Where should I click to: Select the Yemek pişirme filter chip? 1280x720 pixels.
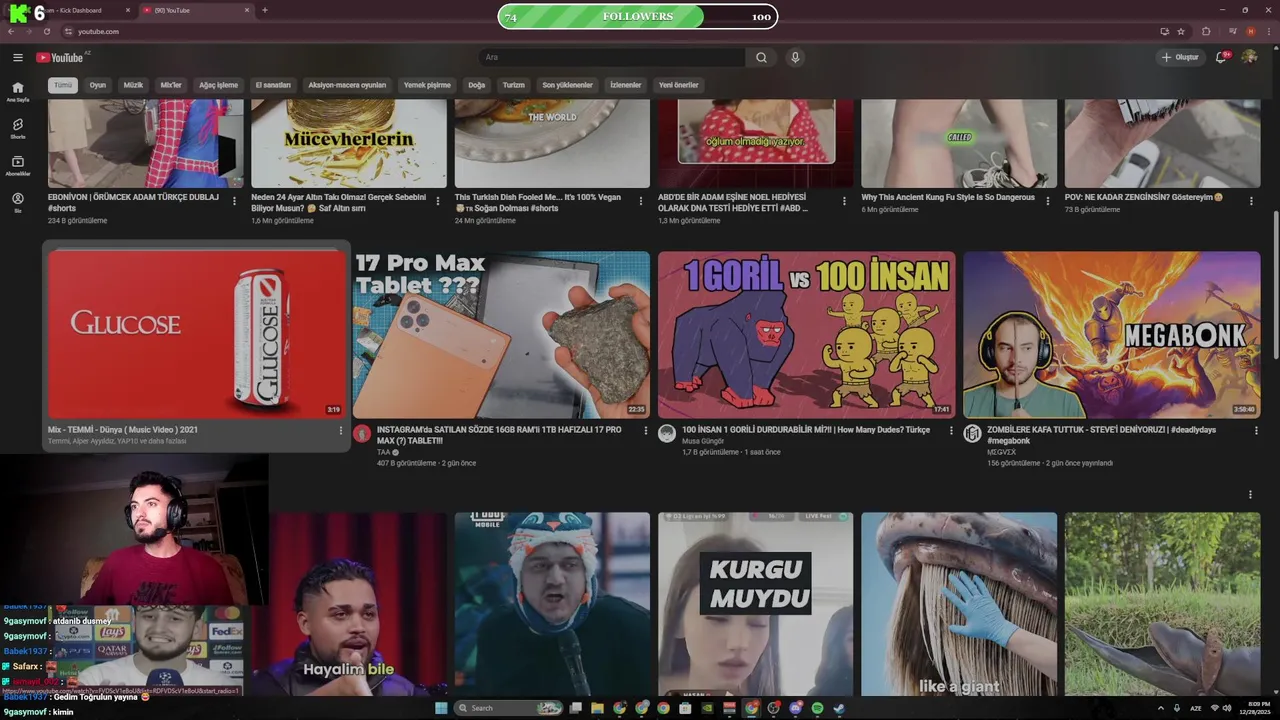[x=427, y=85]
